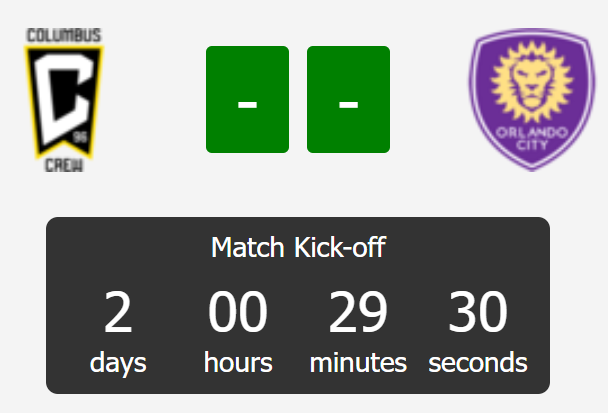This screenshot has height=413, width=608.
Task: Click the "hours" label
Action: pyautogui.click(x=238, y=362)
